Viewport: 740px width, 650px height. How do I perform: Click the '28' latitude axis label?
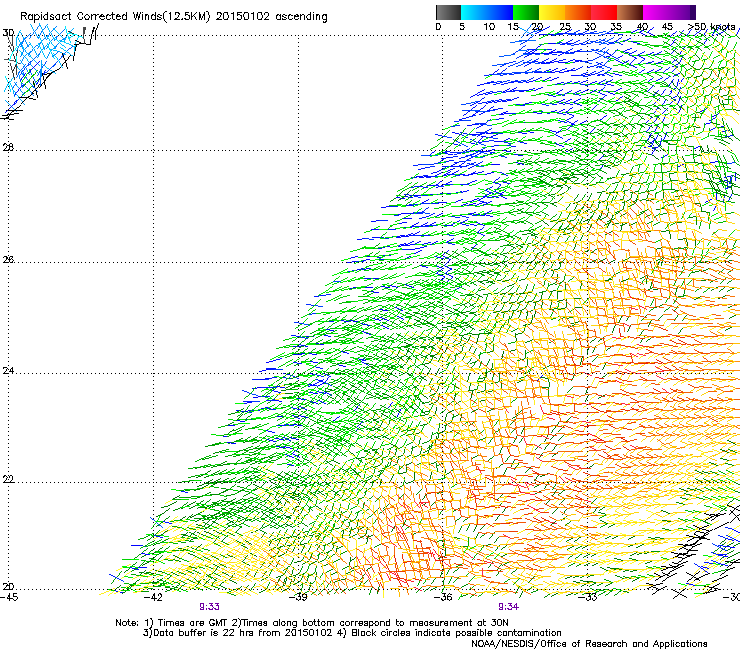tap(8, 148)
